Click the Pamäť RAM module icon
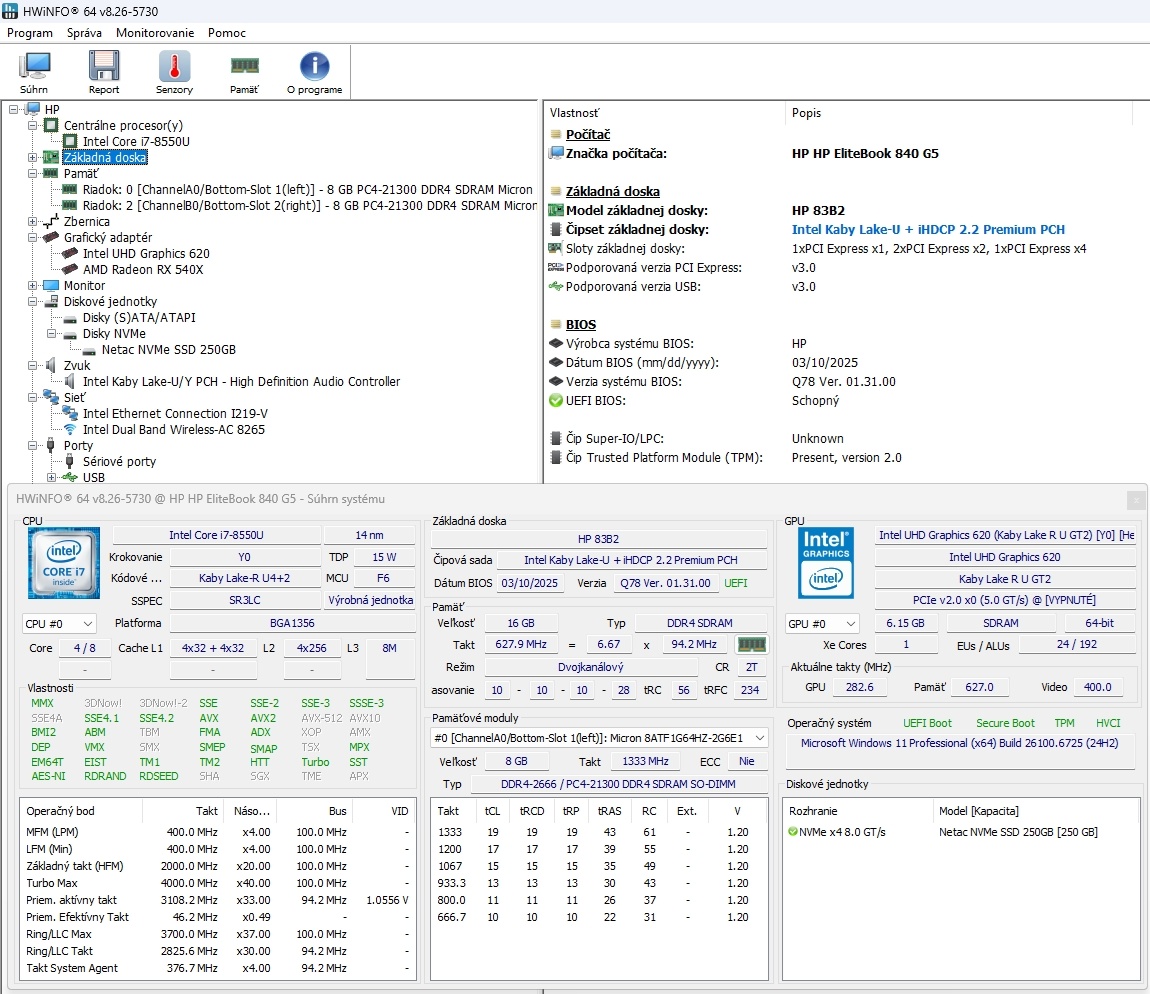 243,66
